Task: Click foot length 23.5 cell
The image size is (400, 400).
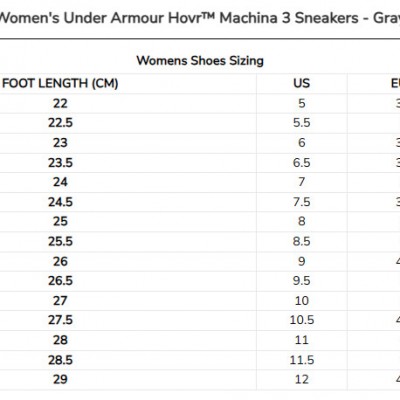Action: (60, 163)
